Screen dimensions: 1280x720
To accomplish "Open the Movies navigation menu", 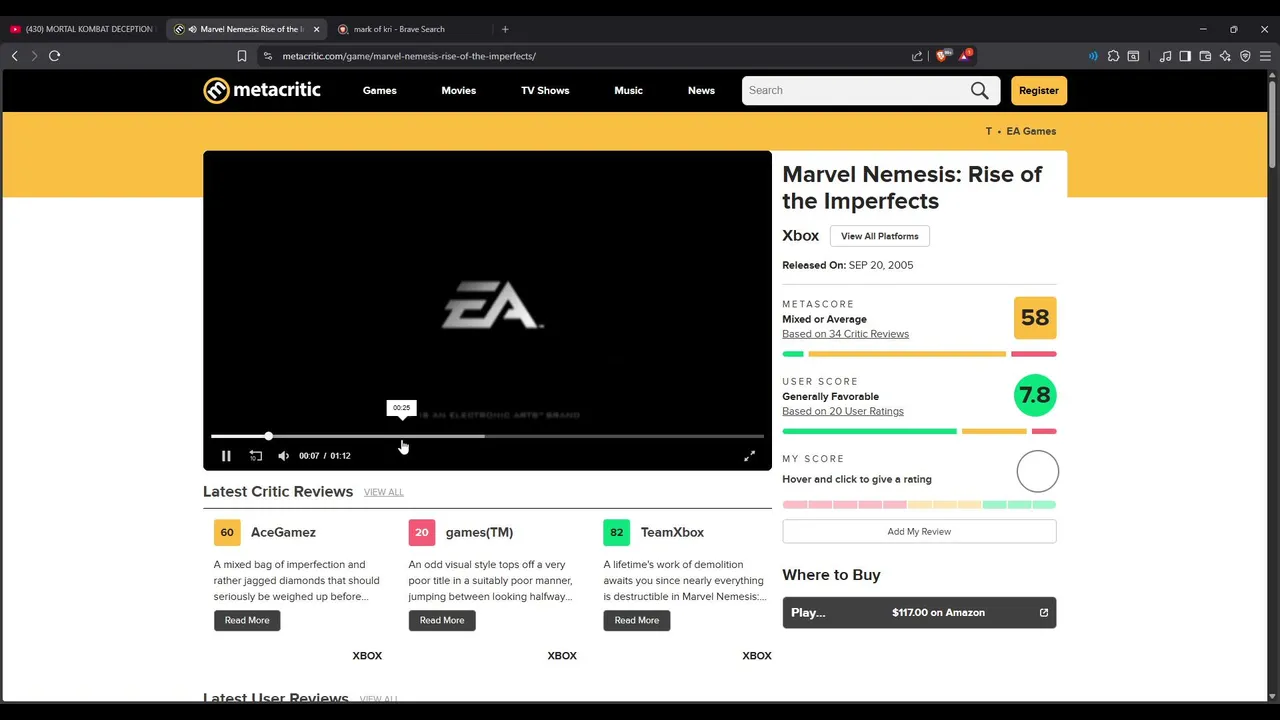I will click(459, 90).
